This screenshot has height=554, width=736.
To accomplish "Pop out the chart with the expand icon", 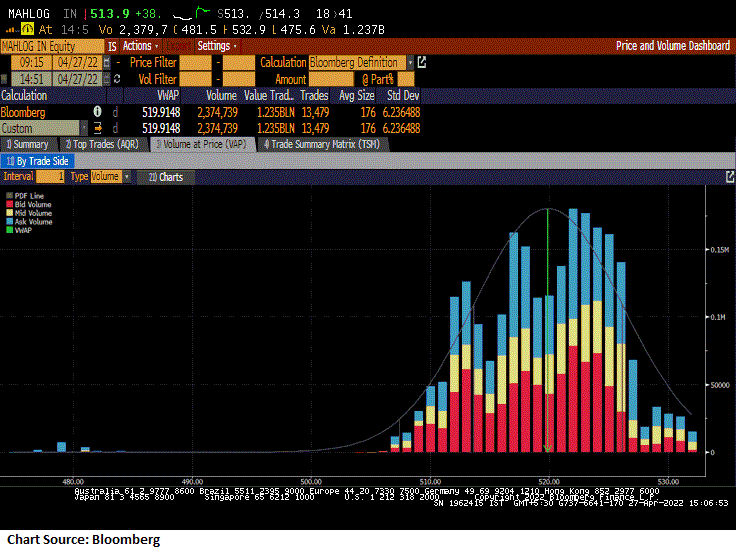I will coord(729,176).
